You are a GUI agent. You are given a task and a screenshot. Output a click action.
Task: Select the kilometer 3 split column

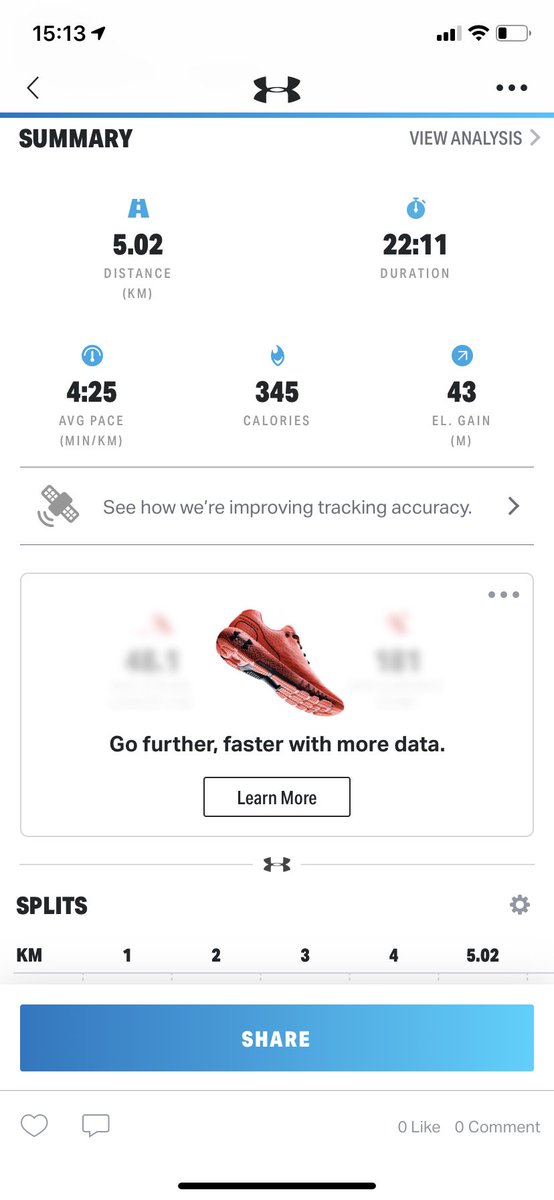pyautogui.click(x=305, y=955)
